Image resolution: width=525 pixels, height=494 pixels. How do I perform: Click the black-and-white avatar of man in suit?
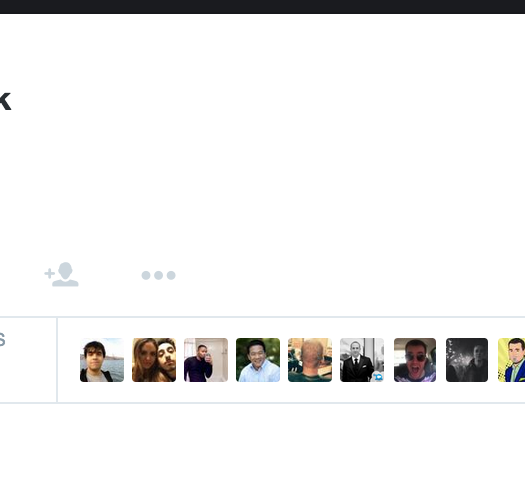tap(362, 360)
